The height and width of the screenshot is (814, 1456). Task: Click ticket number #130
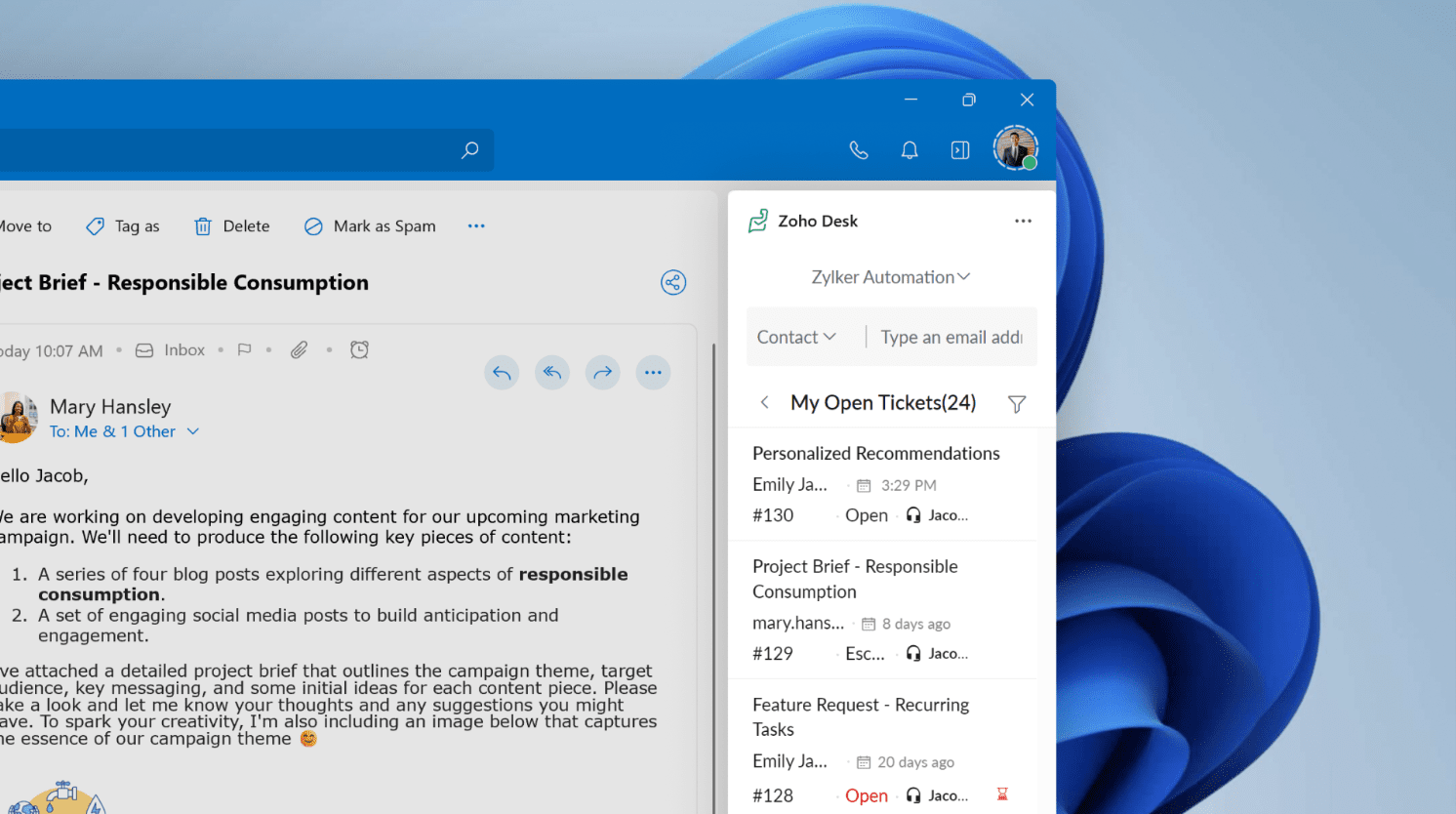[773, 515]
